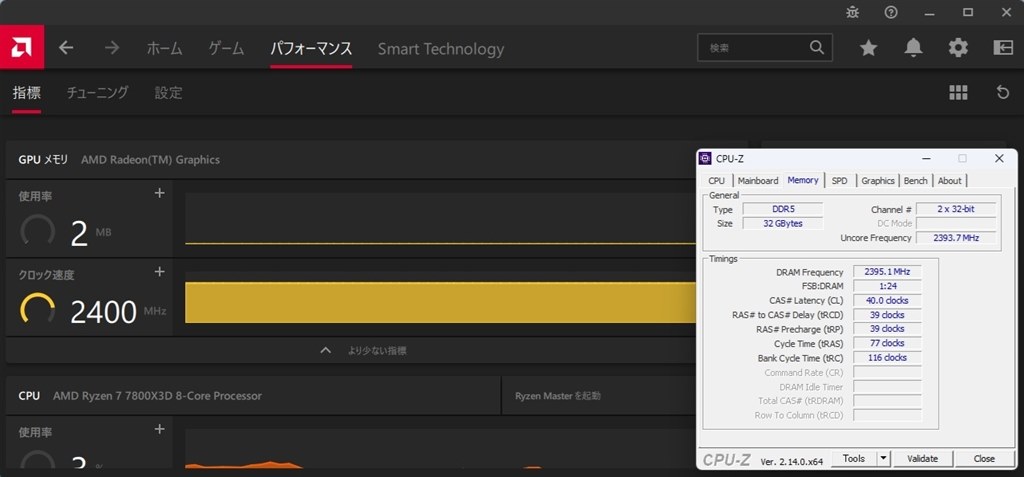
Task: Add クロック速度 metric with plus
Action: (159, 272)
